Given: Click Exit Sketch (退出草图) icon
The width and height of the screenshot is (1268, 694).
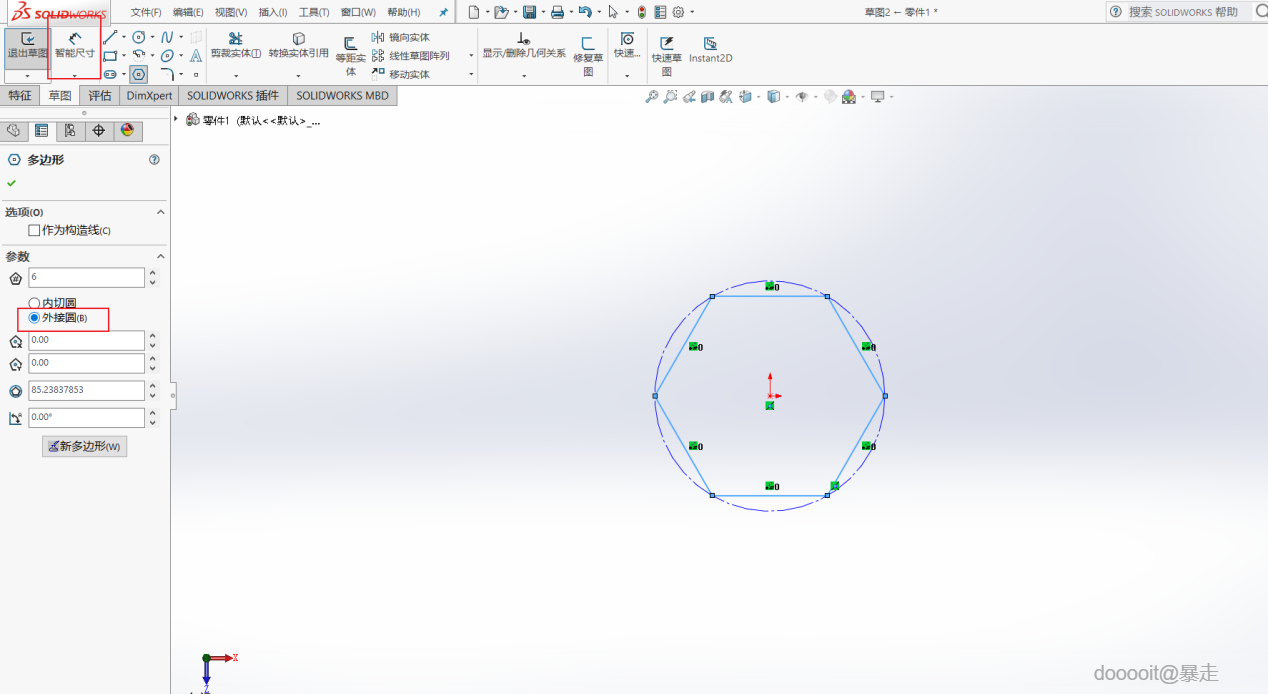Looking at the screenshot, I should tap(27, 45).
